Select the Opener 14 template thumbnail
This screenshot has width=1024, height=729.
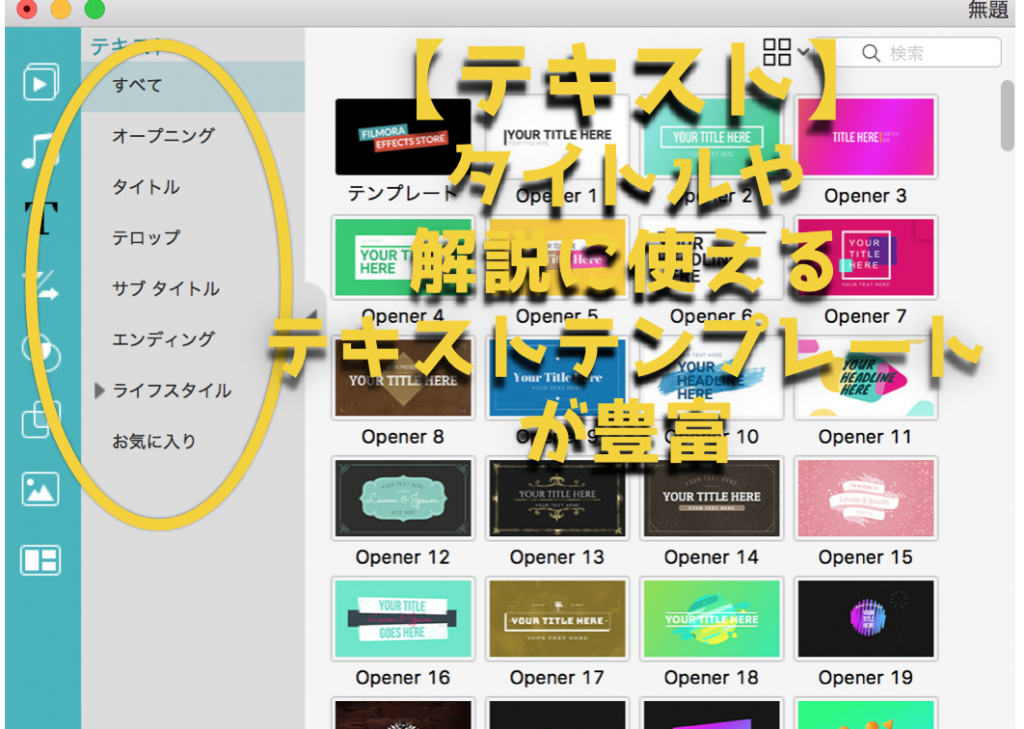click(711, 498)
